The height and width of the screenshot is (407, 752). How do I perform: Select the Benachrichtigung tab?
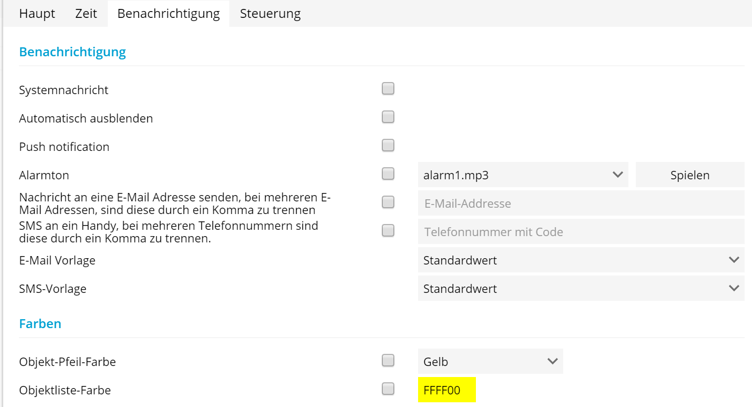click(167, 14)
